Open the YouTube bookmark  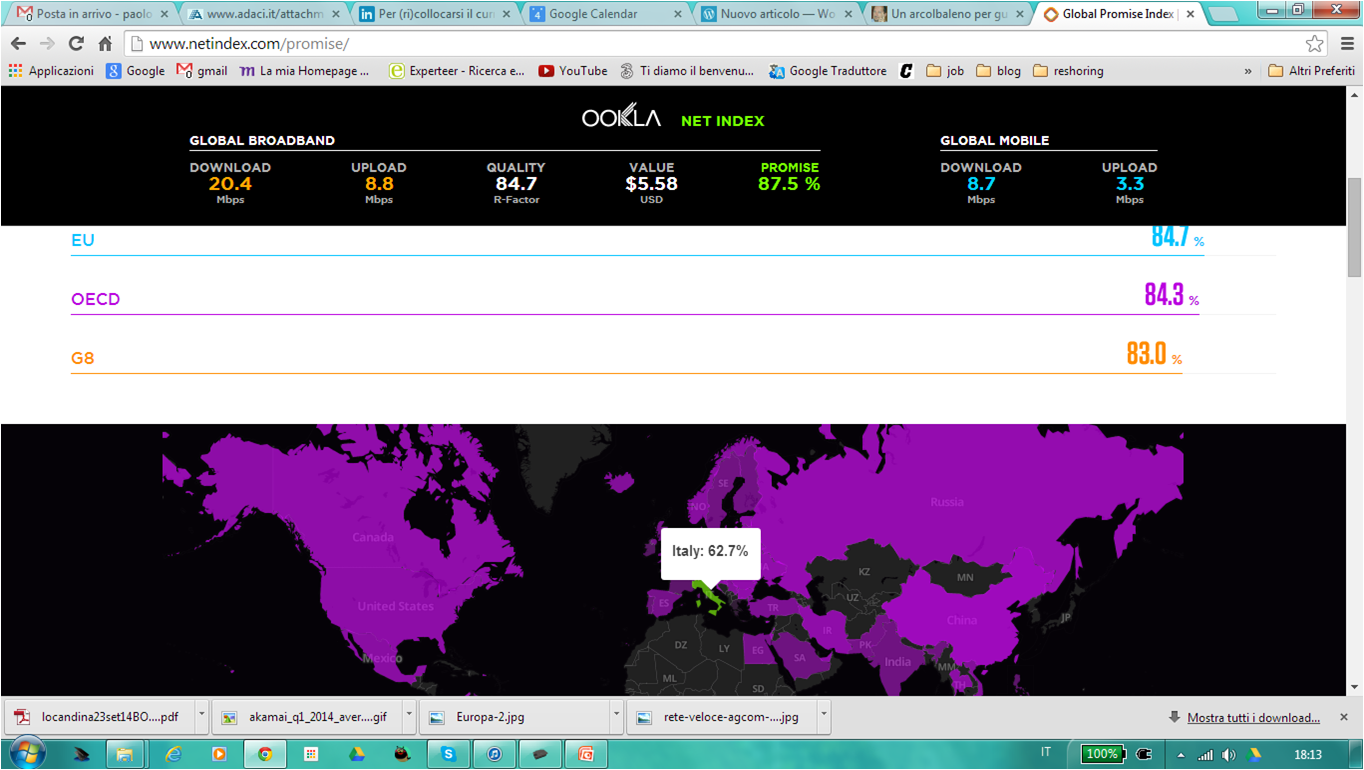click(572, 71)
